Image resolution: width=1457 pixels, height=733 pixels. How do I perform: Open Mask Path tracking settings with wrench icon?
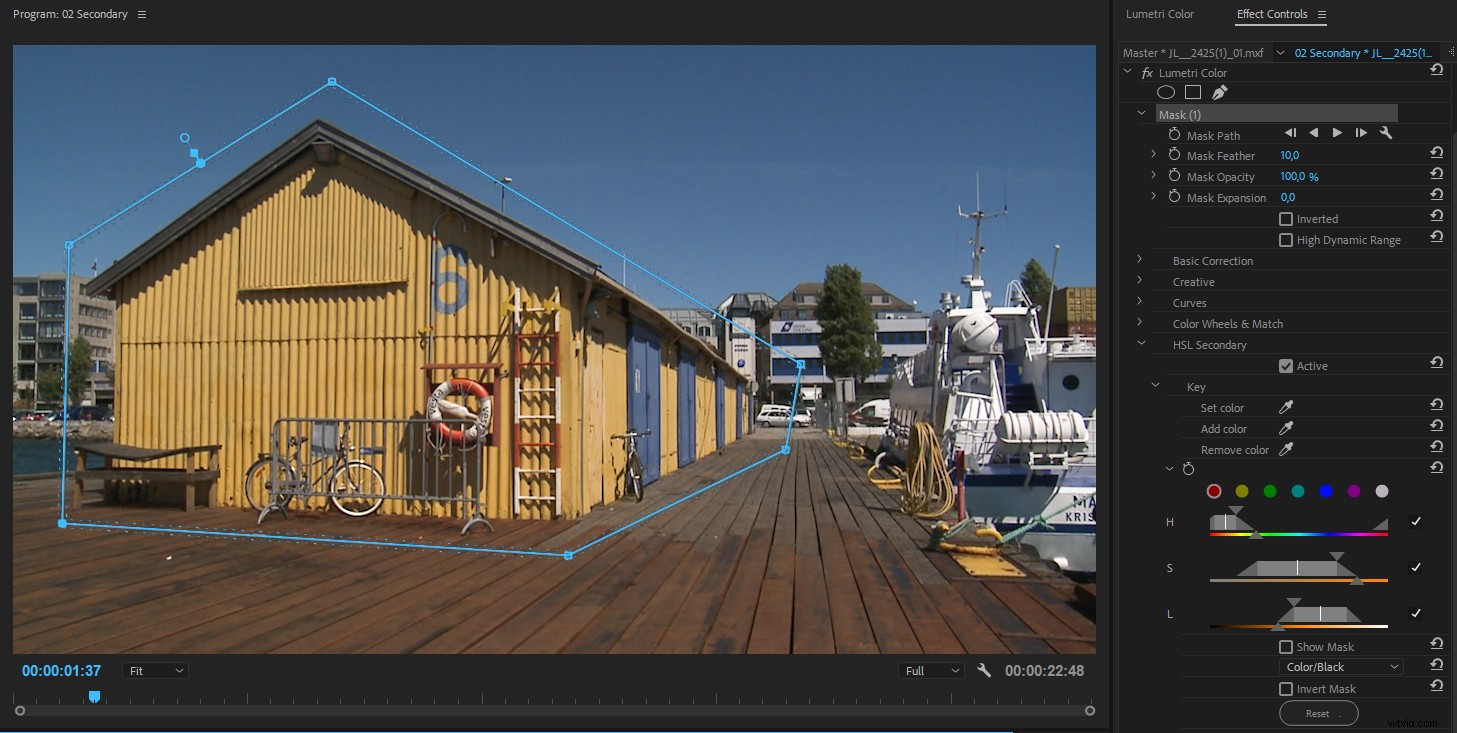[1386, 132]
